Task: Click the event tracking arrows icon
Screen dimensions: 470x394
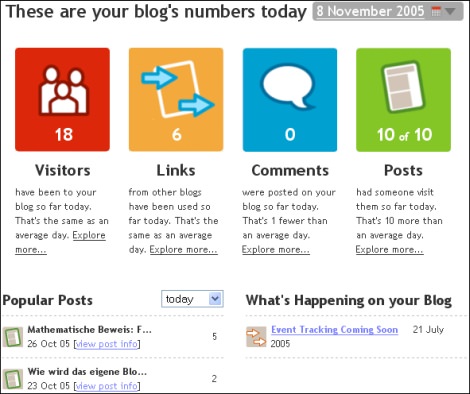Action: pyautogui.click(x=256, y=337)
